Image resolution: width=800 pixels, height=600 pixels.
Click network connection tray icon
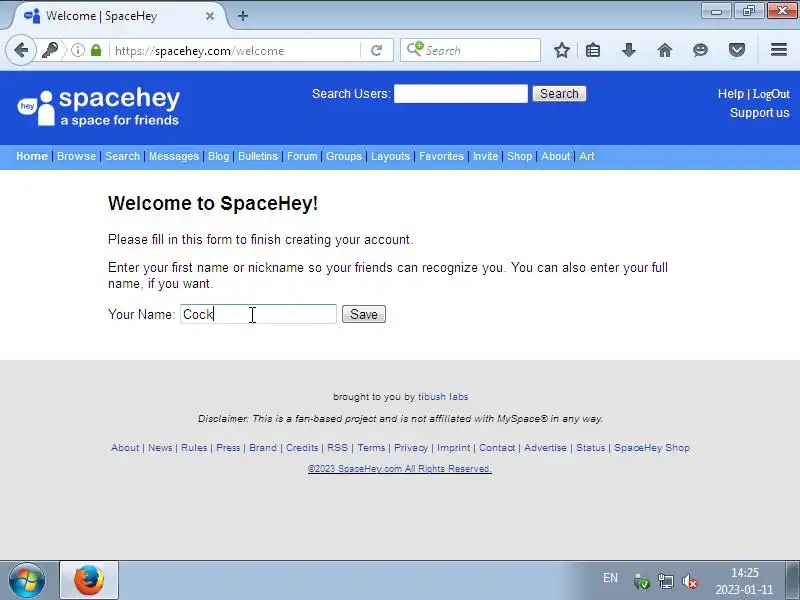(x=665, y=581)
